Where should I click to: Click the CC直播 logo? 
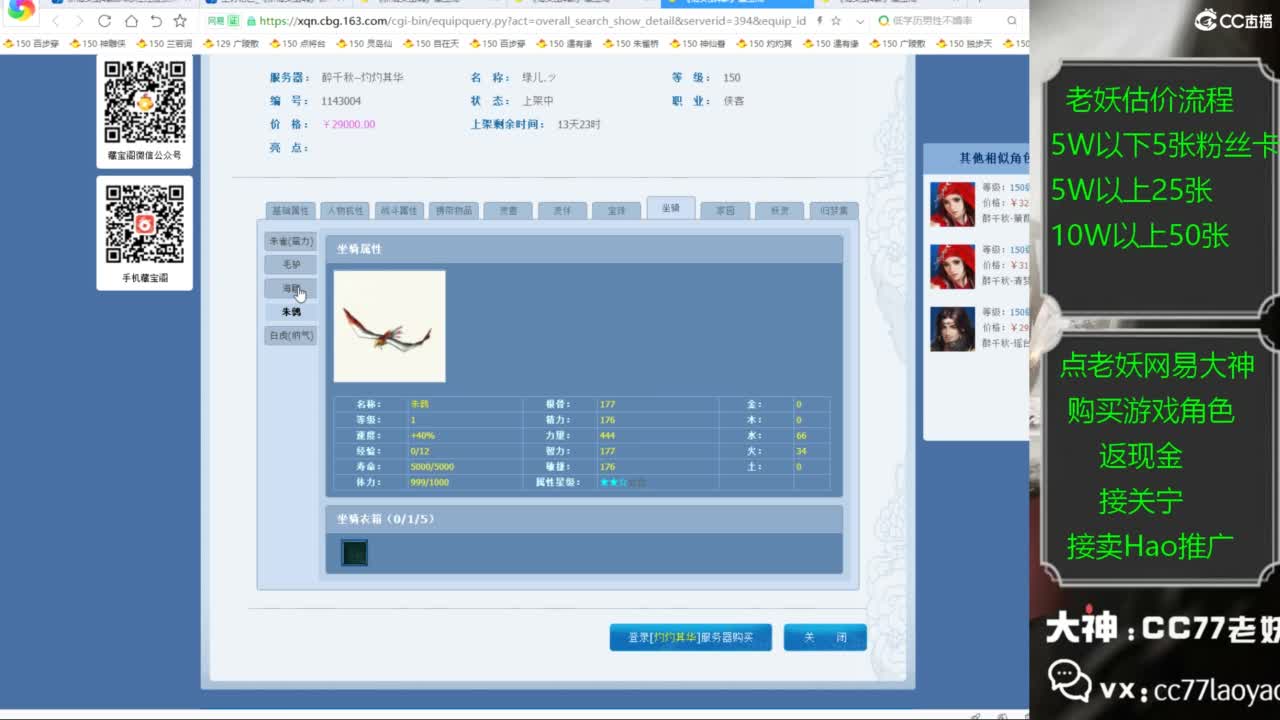click(x=1234, y=20)
